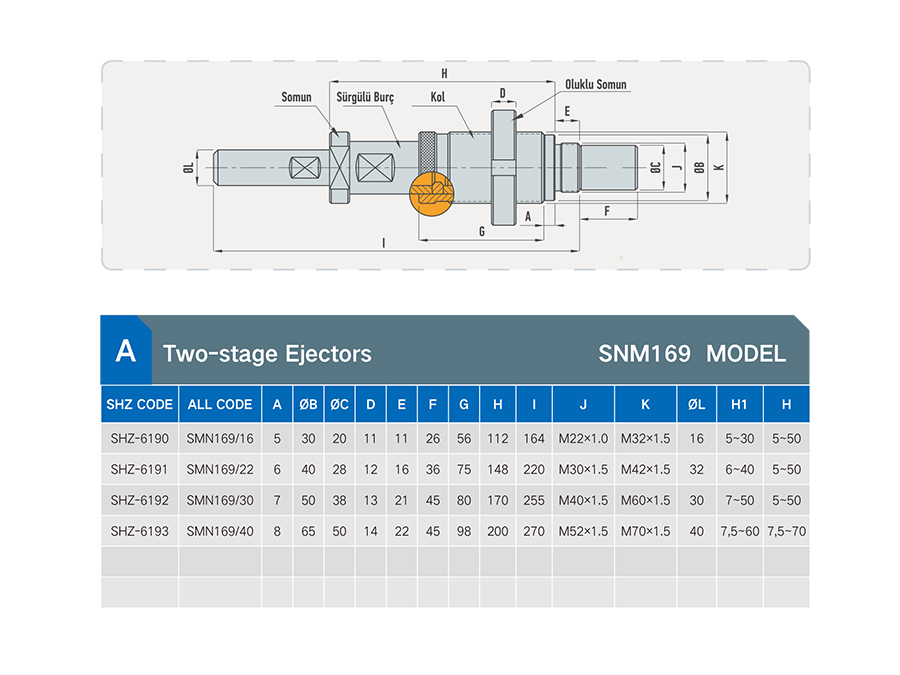Click the "255" value in the I column

534,501
